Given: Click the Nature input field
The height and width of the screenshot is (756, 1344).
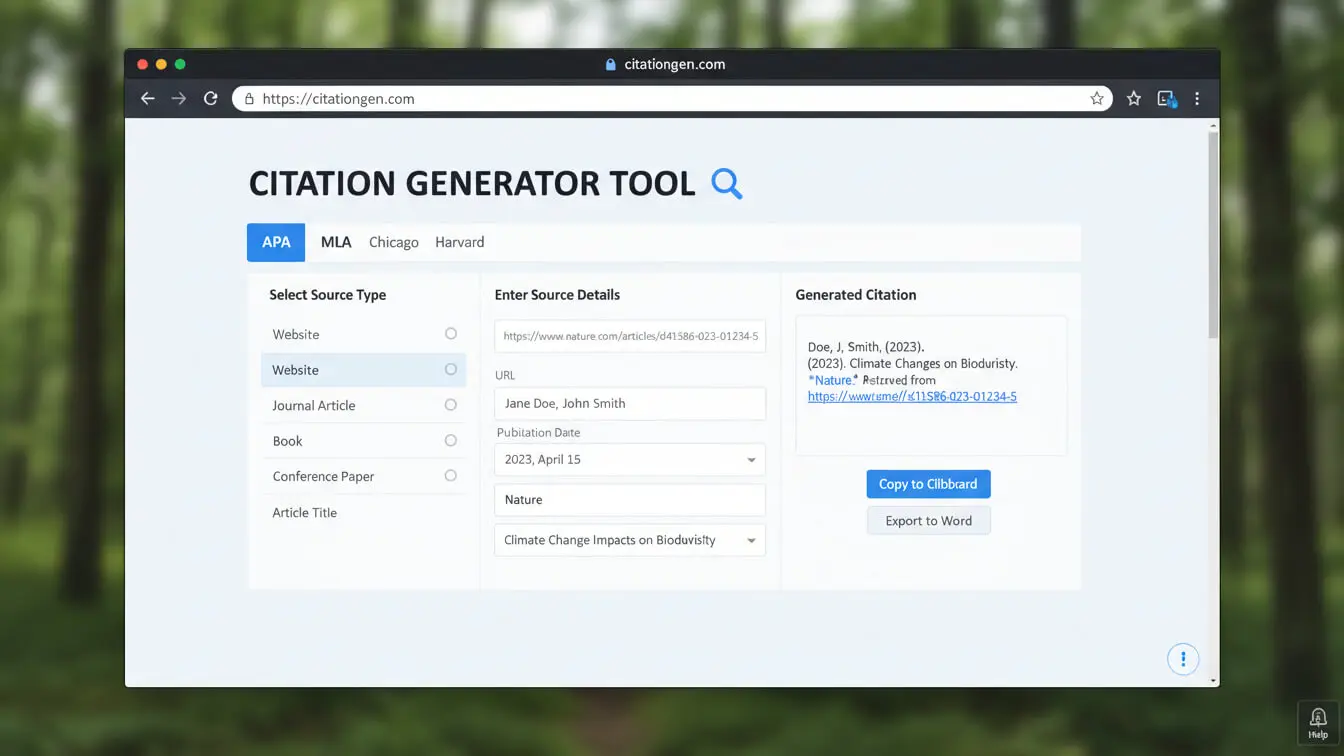Looking at the screenshot, I should click(x=630, y=500).
